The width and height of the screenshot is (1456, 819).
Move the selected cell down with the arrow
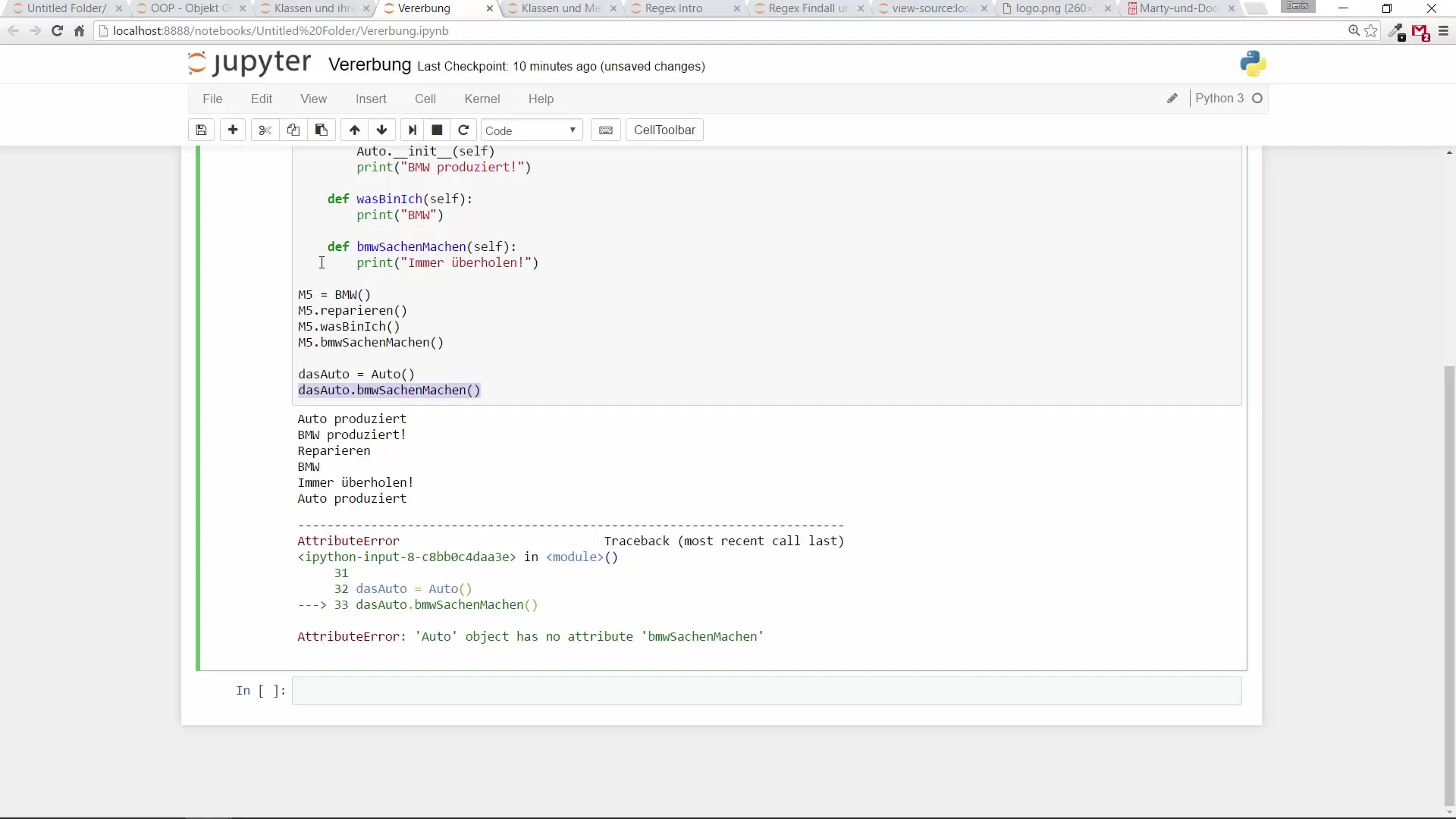[x=382, y=130]
